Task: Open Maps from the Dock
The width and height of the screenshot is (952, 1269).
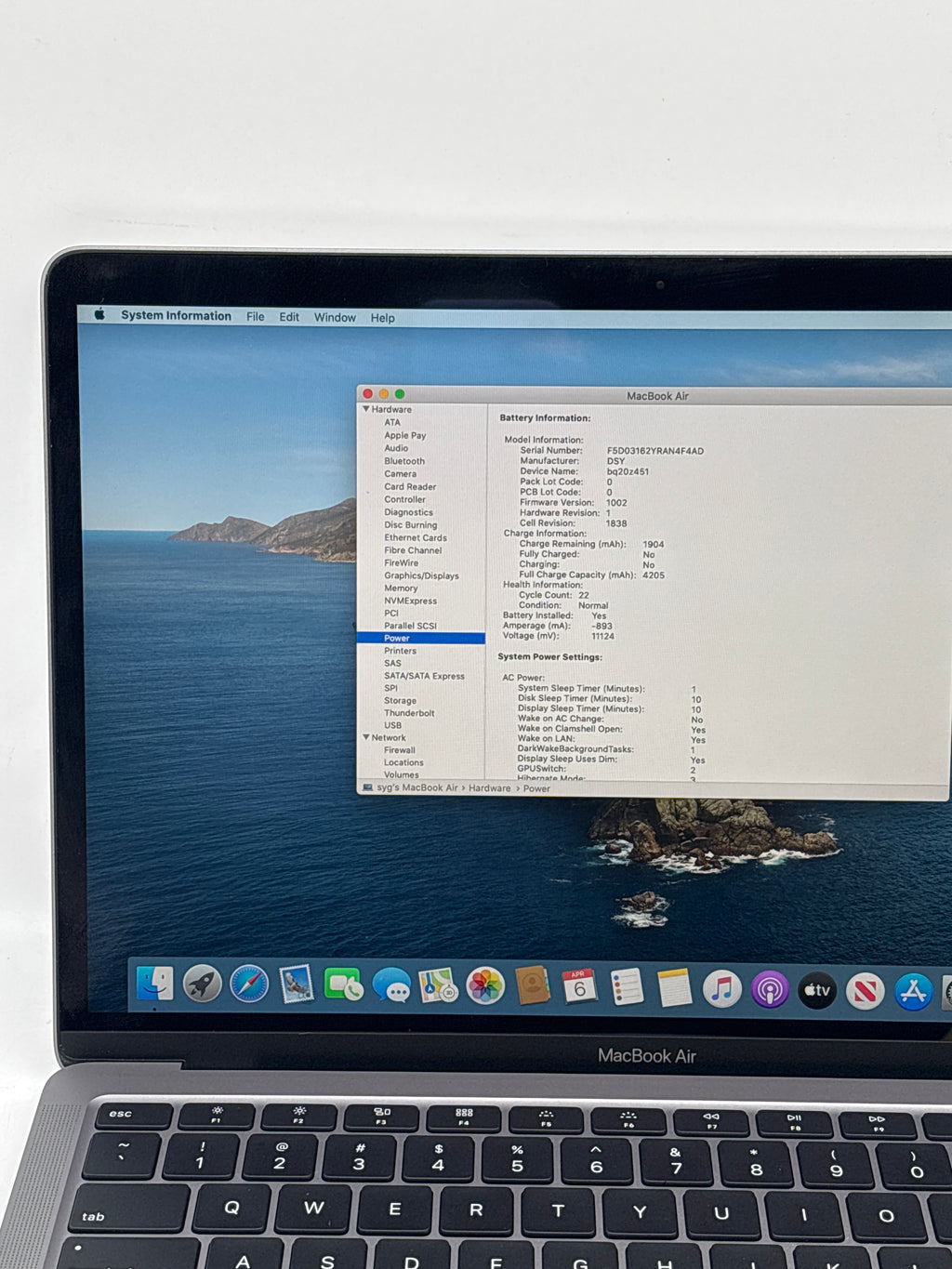Action: [438, 985]
